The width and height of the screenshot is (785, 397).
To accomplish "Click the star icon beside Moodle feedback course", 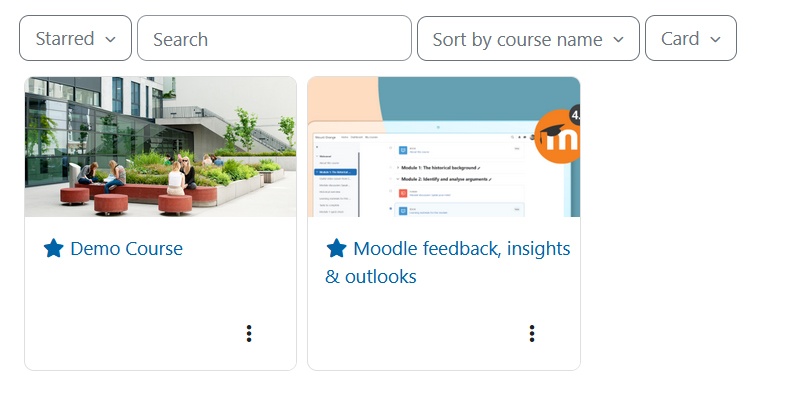I will 336,248.
